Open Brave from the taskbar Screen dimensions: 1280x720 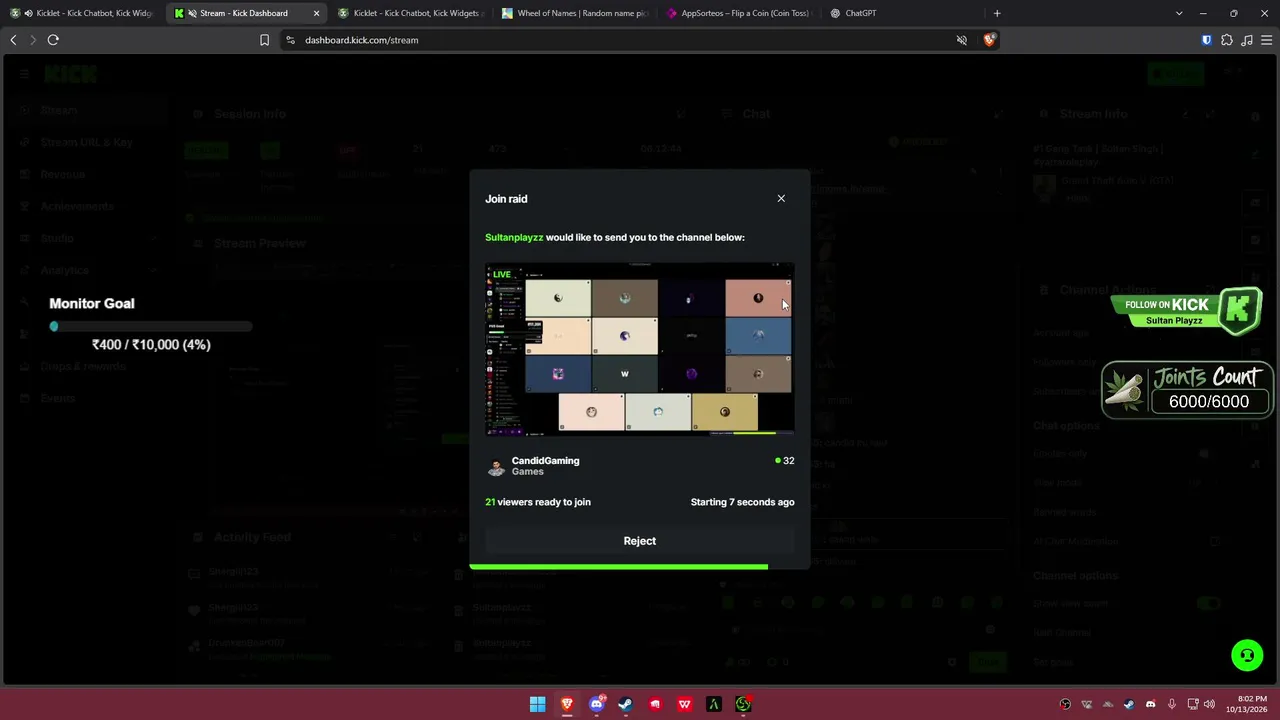(x=567, y=704)
